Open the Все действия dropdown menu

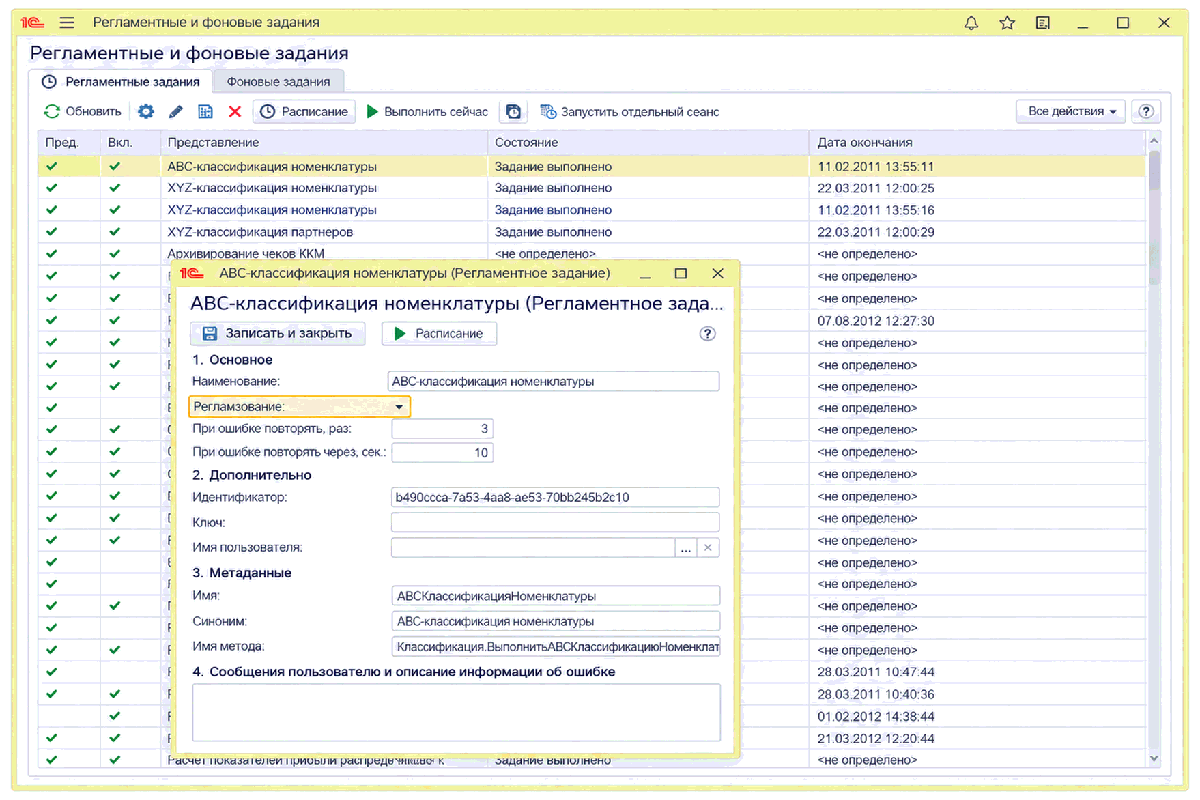(x=1071, y=111)
